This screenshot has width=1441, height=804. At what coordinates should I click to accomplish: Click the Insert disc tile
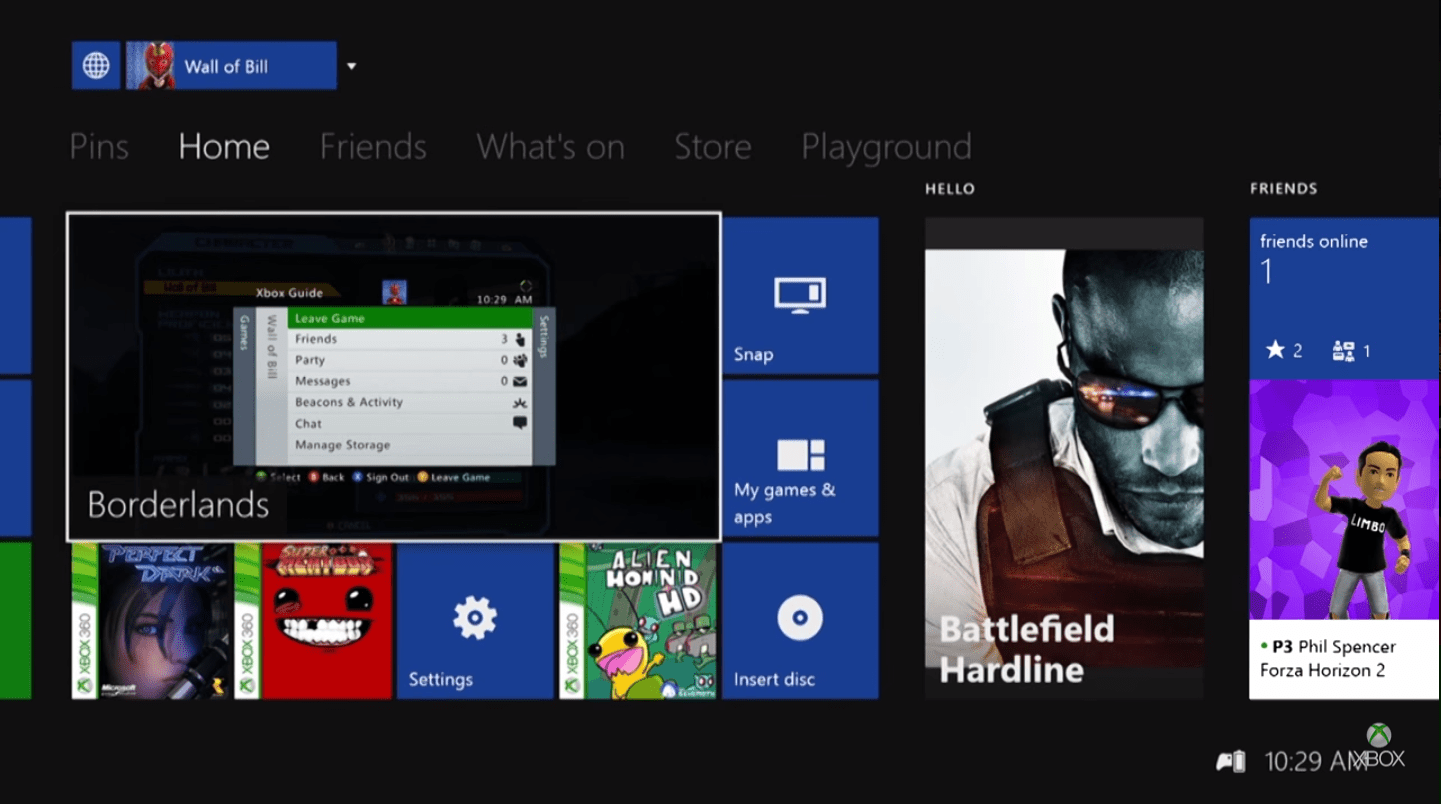799,620
